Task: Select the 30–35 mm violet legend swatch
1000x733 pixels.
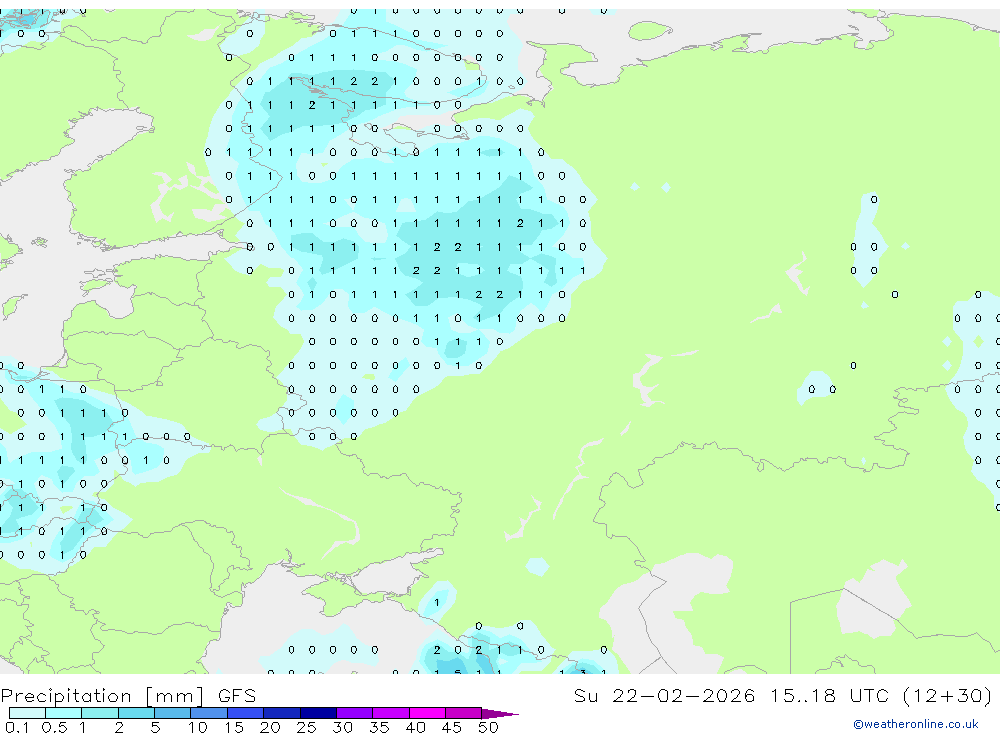Action: pyautogui.click(x=355, y=713)
